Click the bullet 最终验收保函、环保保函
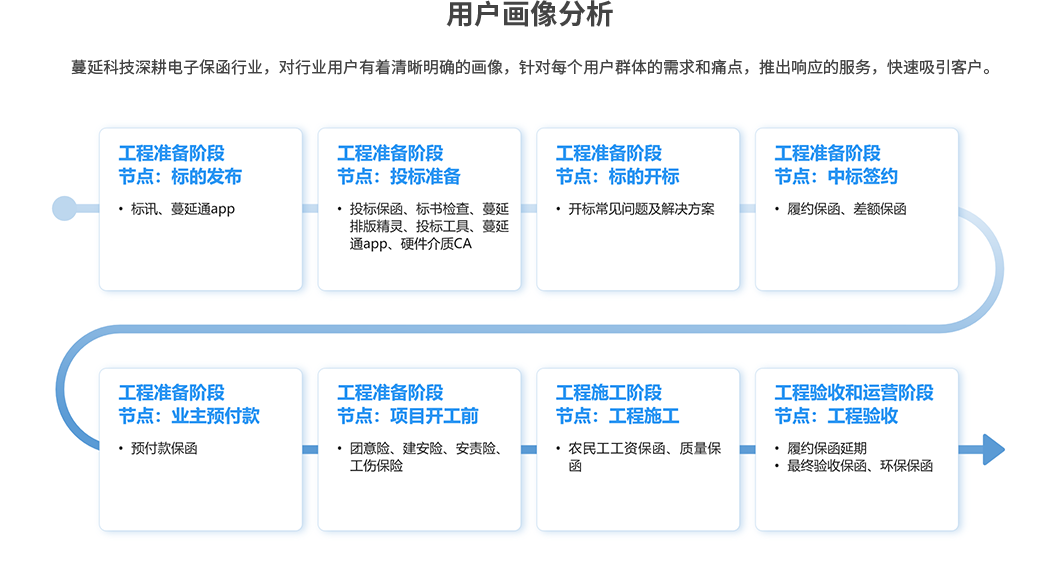Image resolution: width=1054 pixels, height=561 pixels. (x=860, y=466)
